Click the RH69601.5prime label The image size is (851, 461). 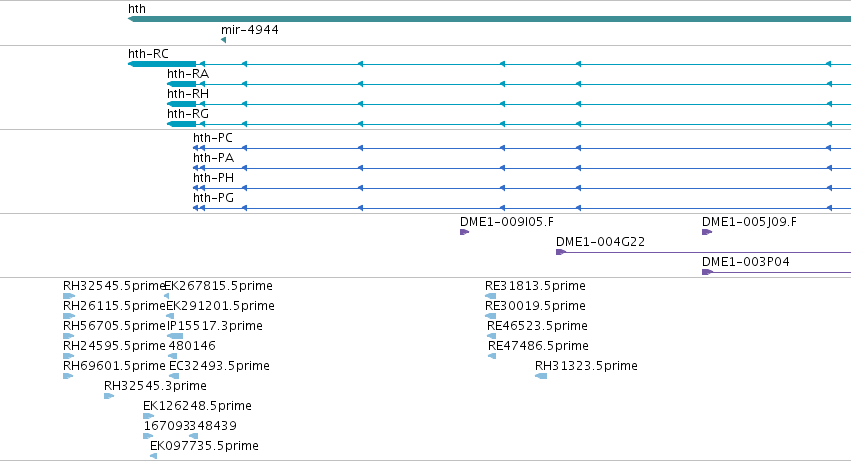[x=114, y=367]
